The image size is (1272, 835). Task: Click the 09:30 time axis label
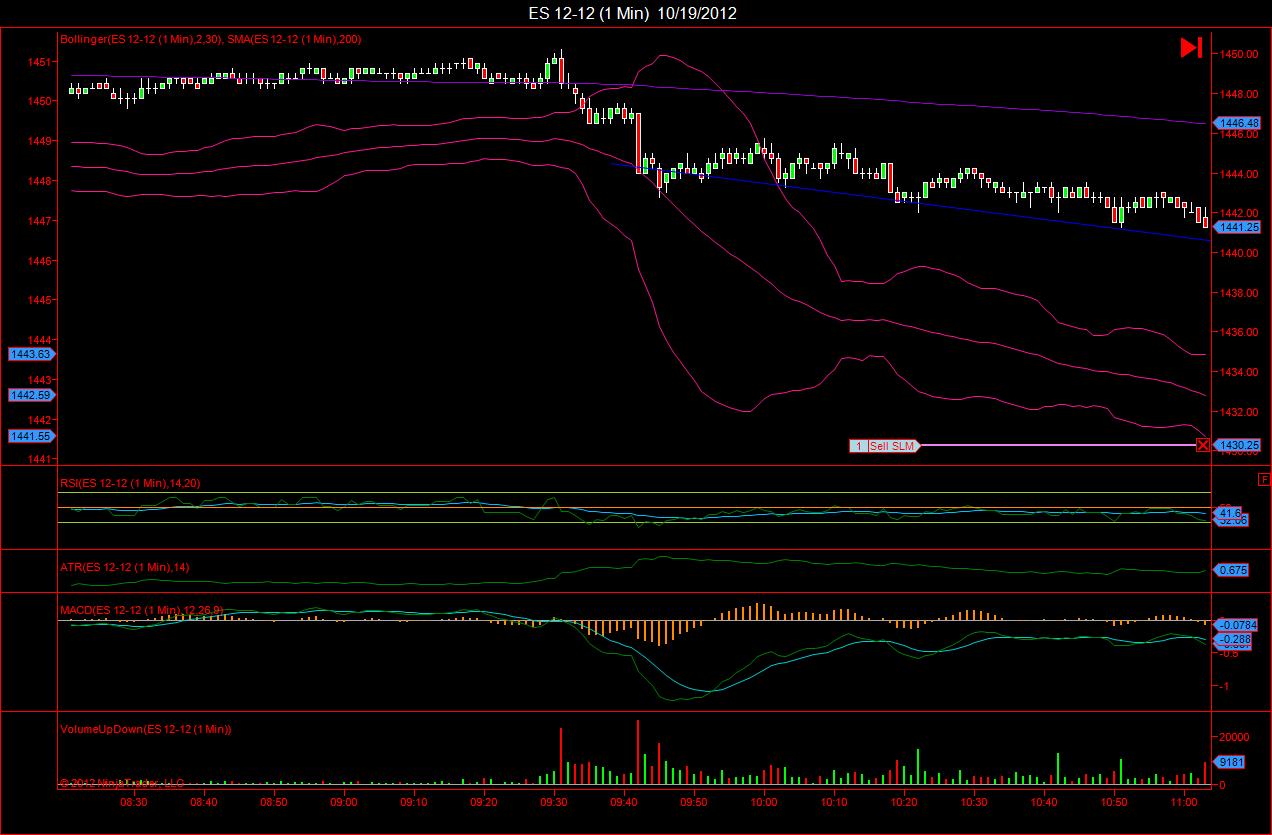click(553, 802)
